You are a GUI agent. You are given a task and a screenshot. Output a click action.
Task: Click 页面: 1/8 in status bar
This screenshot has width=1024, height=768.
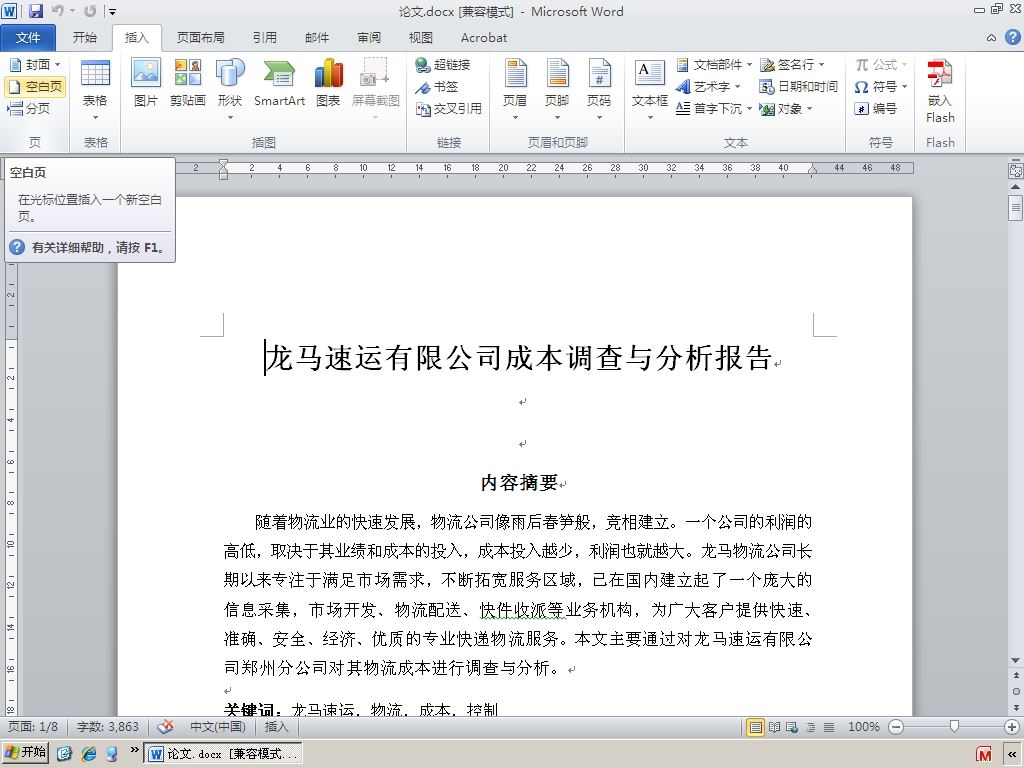click(33, 727)
